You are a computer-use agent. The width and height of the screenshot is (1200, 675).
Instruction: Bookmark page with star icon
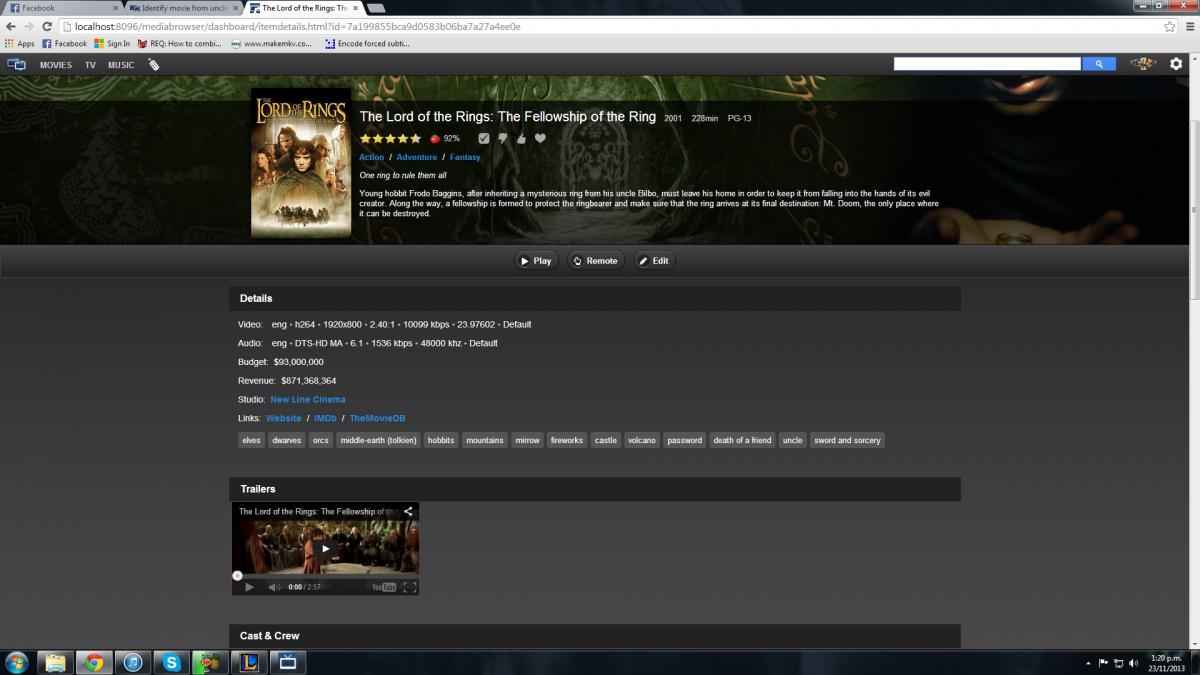click(x=1169, y=26)
